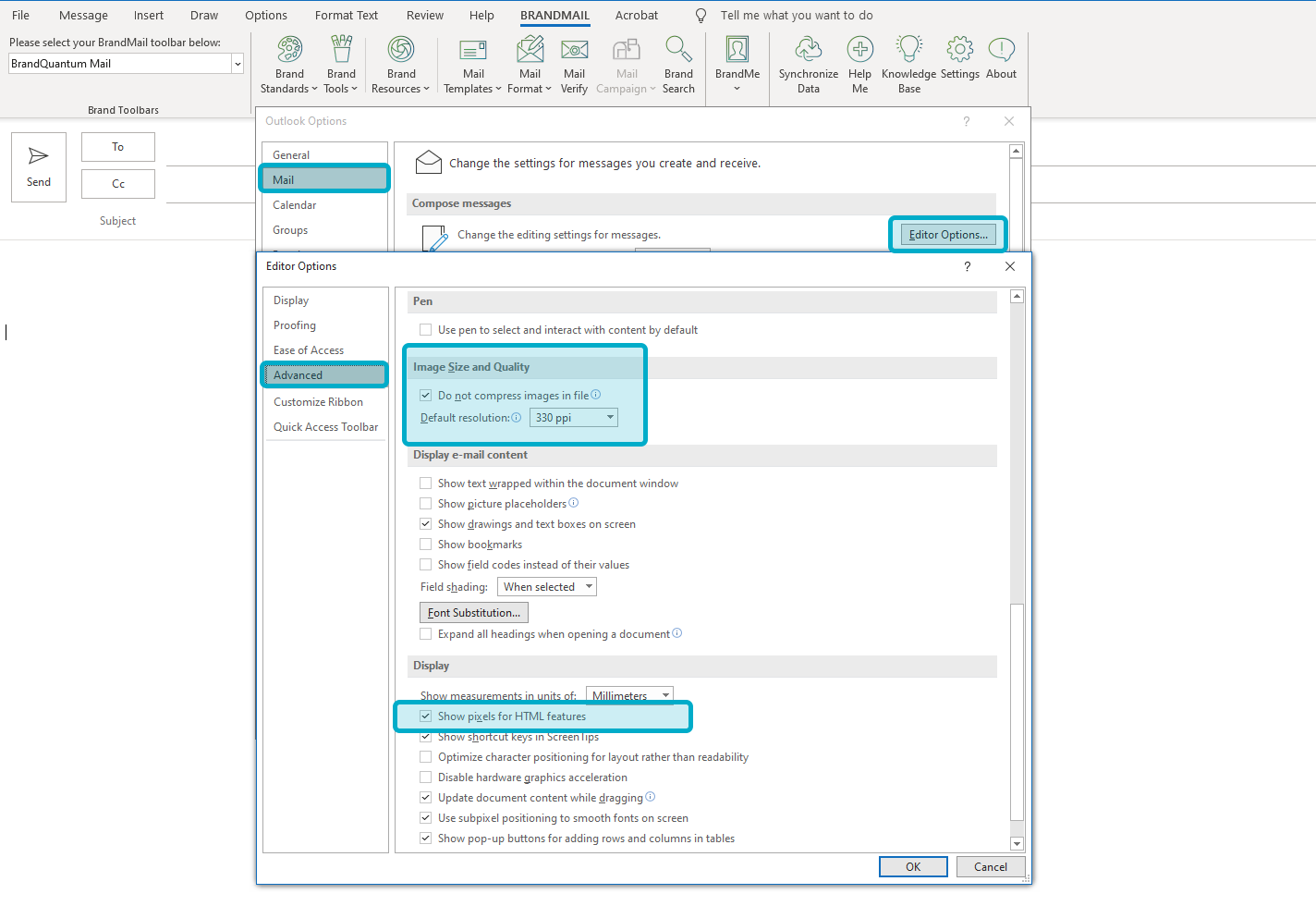Toggle Use subpixel positioning checkbox

(x=426, y=817)
